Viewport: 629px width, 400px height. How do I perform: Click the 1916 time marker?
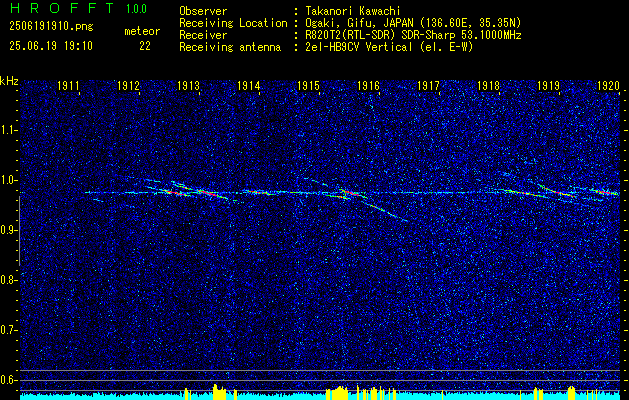coord(368,86)
